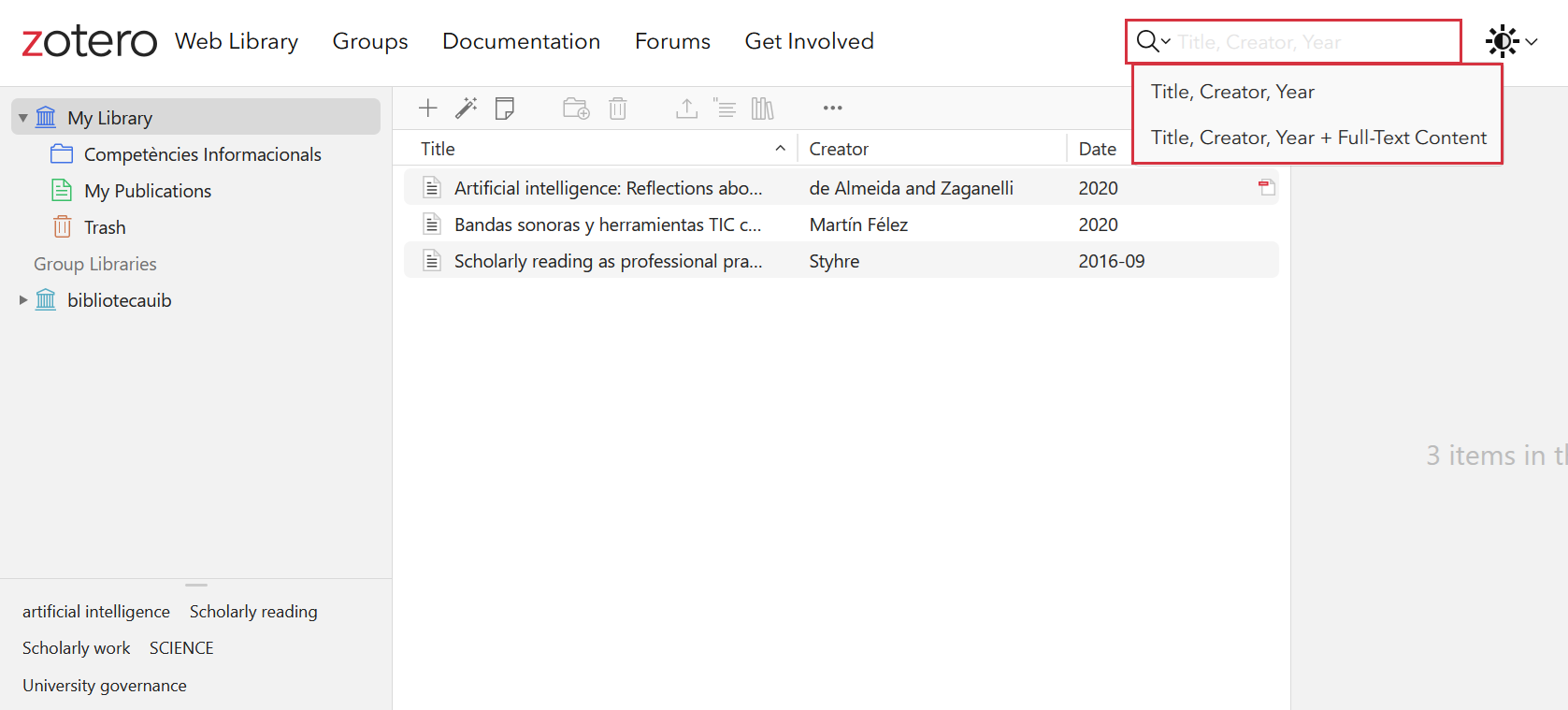This screenshot has width=1568, height=710.
Task: Sort by the Date column header
Action: click(1098, 149)
